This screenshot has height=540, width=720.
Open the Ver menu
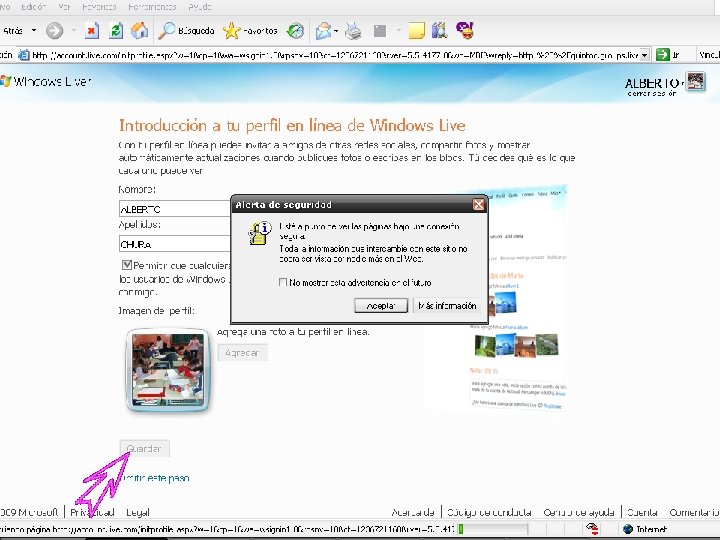point(64,6)
